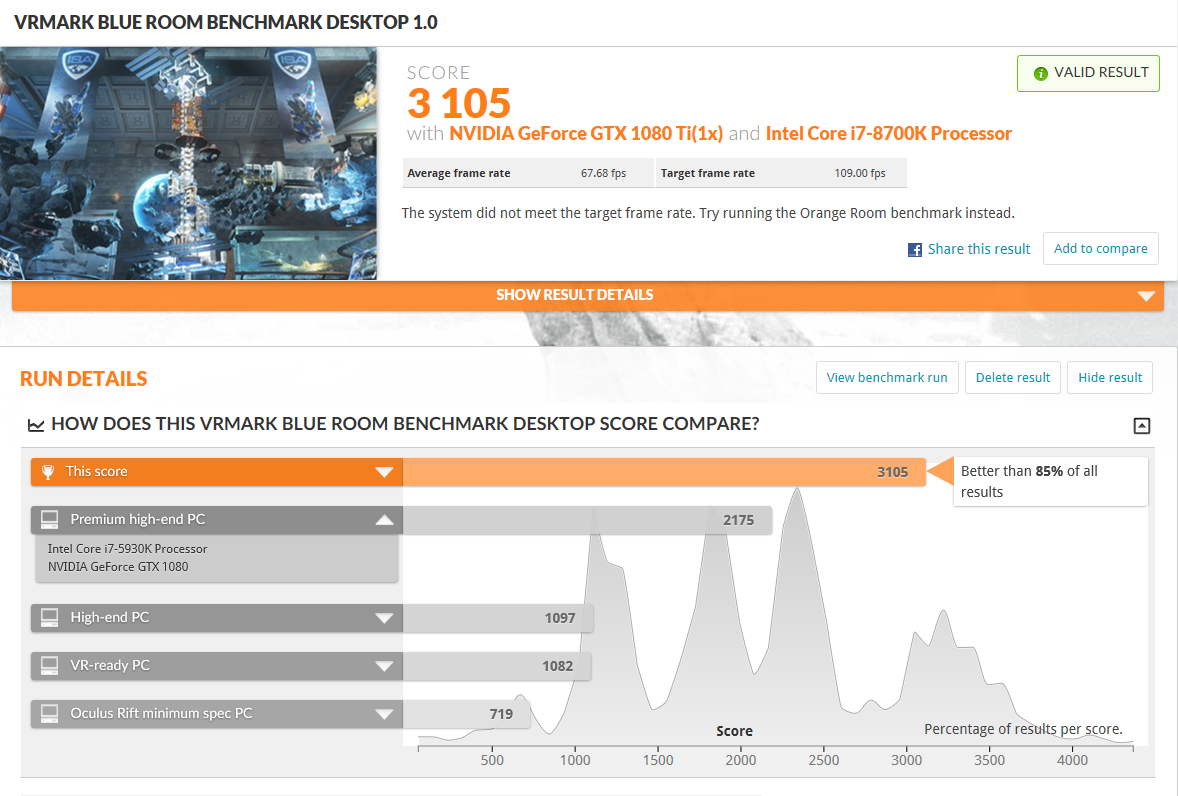This screenshot has width=1178, height=796.
Task: Click the Average frame rate label
Action: pos(458,173)
